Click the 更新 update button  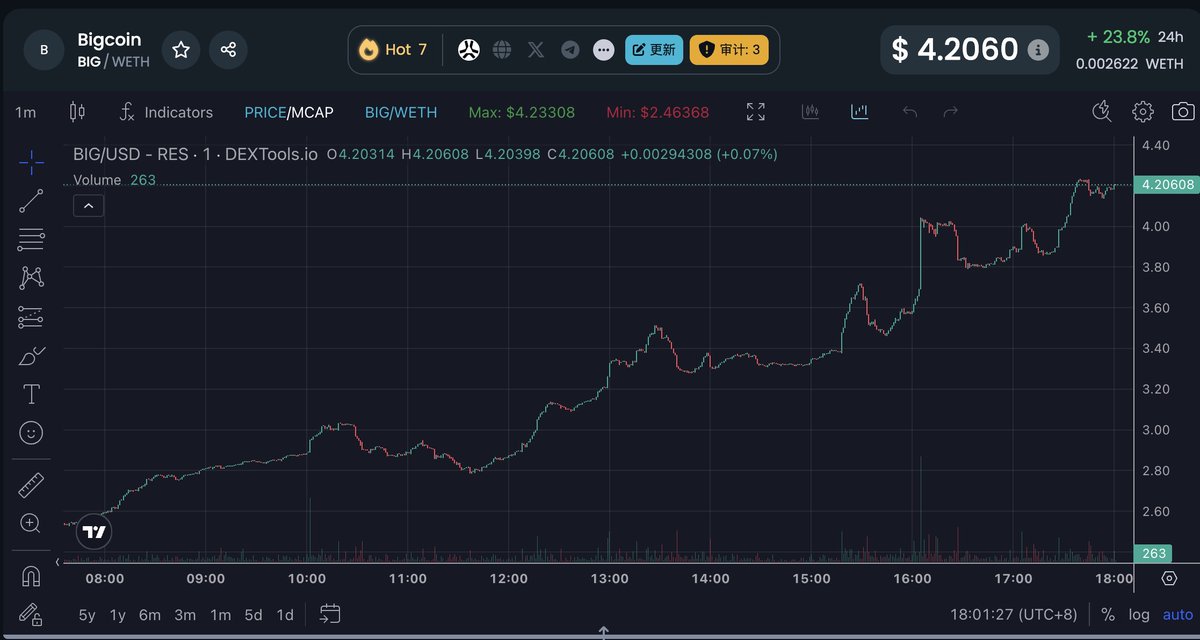(x=654, y=49)
